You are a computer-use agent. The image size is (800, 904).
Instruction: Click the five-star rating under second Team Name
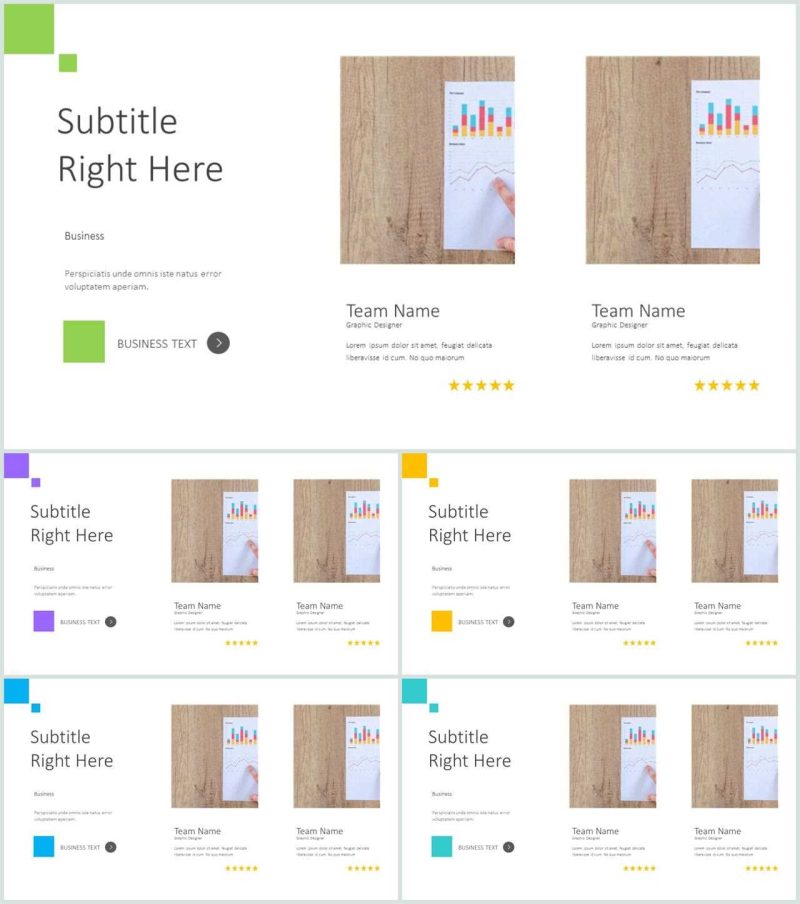tap(727, 385)
